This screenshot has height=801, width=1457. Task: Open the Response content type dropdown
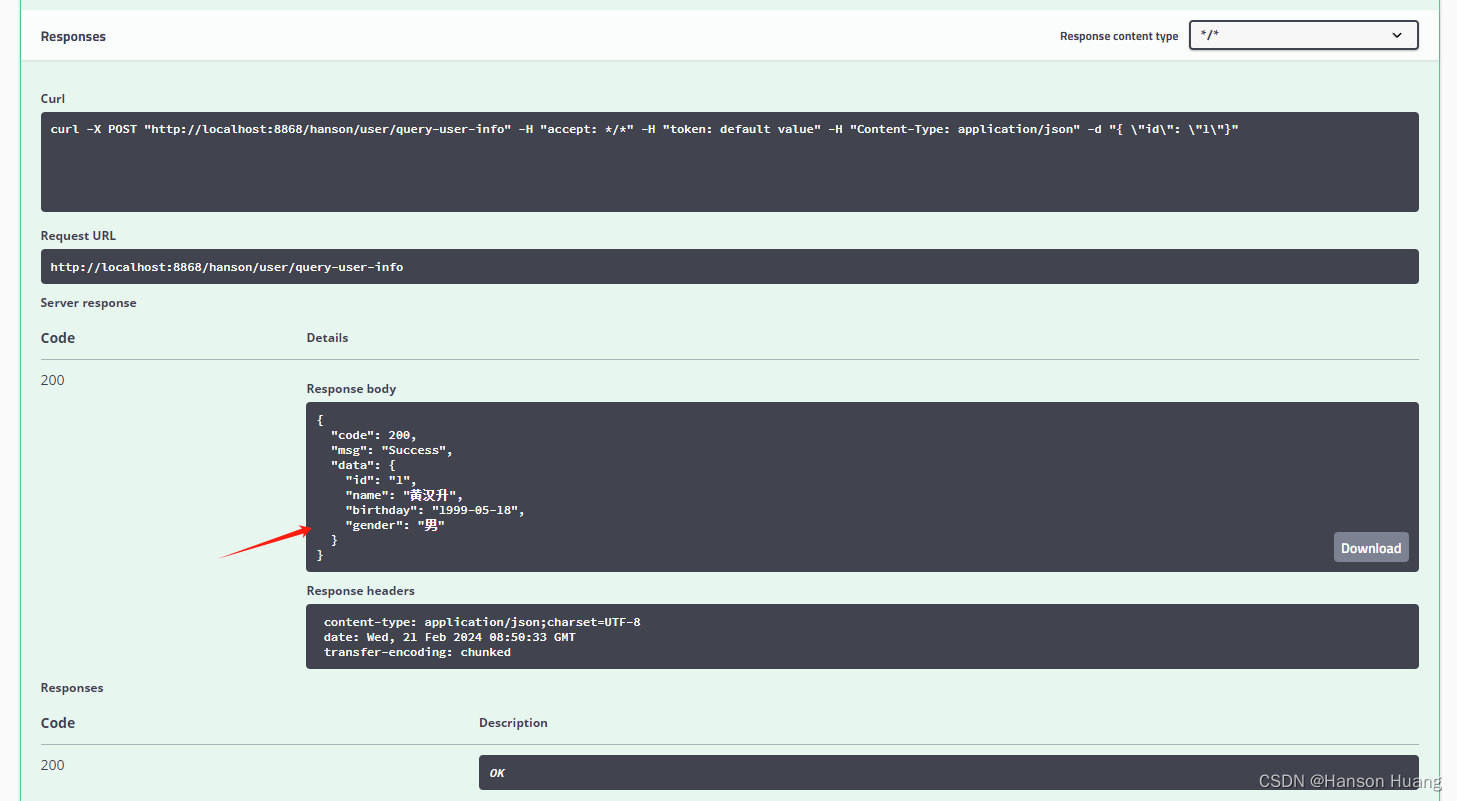(1303, 35)
